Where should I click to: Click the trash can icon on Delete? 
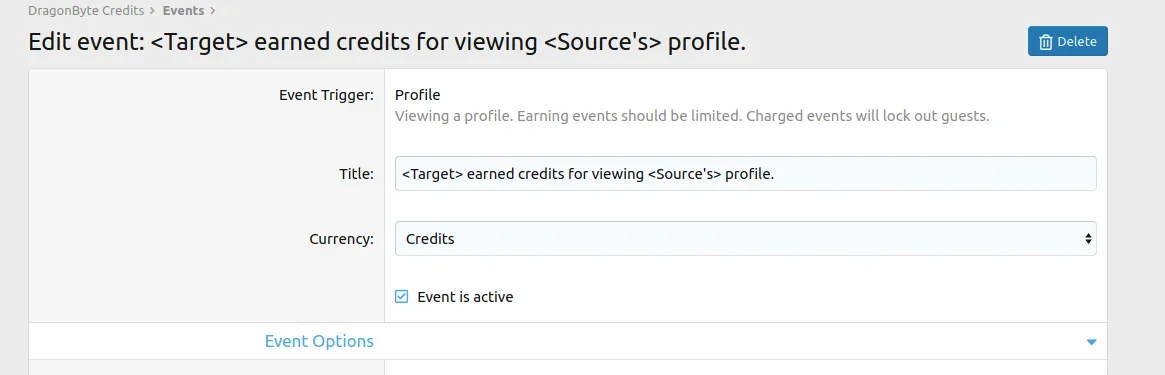[x=1045, y=42]
